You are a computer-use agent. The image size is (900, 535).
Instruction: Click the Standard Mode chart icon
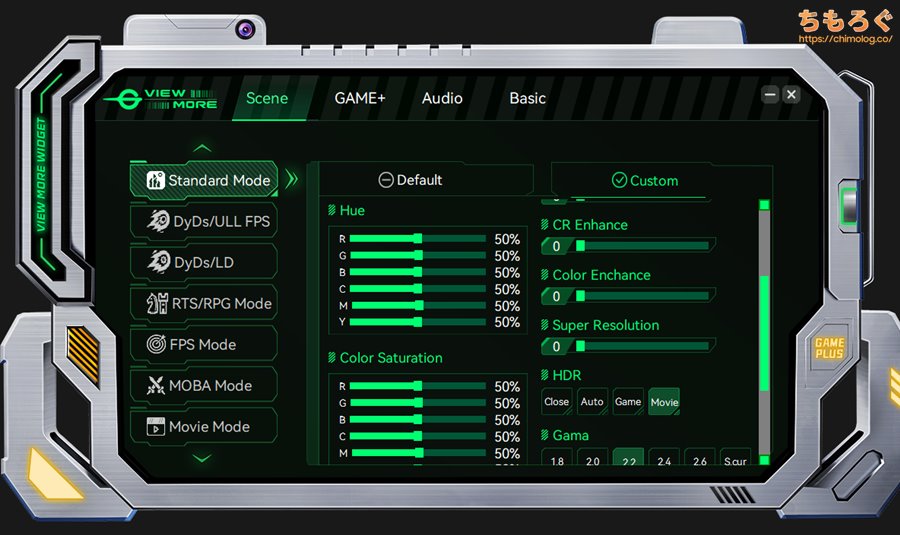click(155, 181)
